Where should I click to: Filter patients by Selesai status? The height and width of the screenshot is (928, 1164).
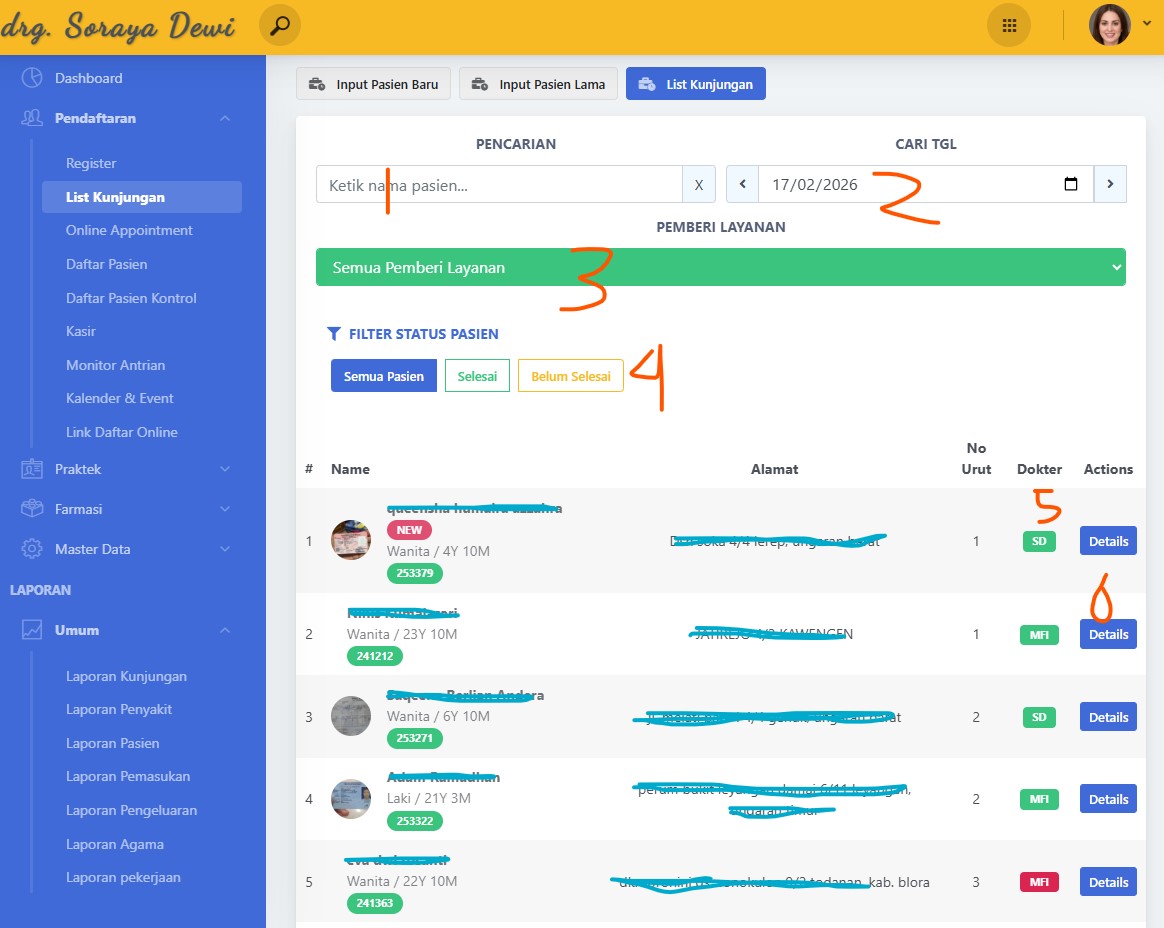[x=477, y=376]
